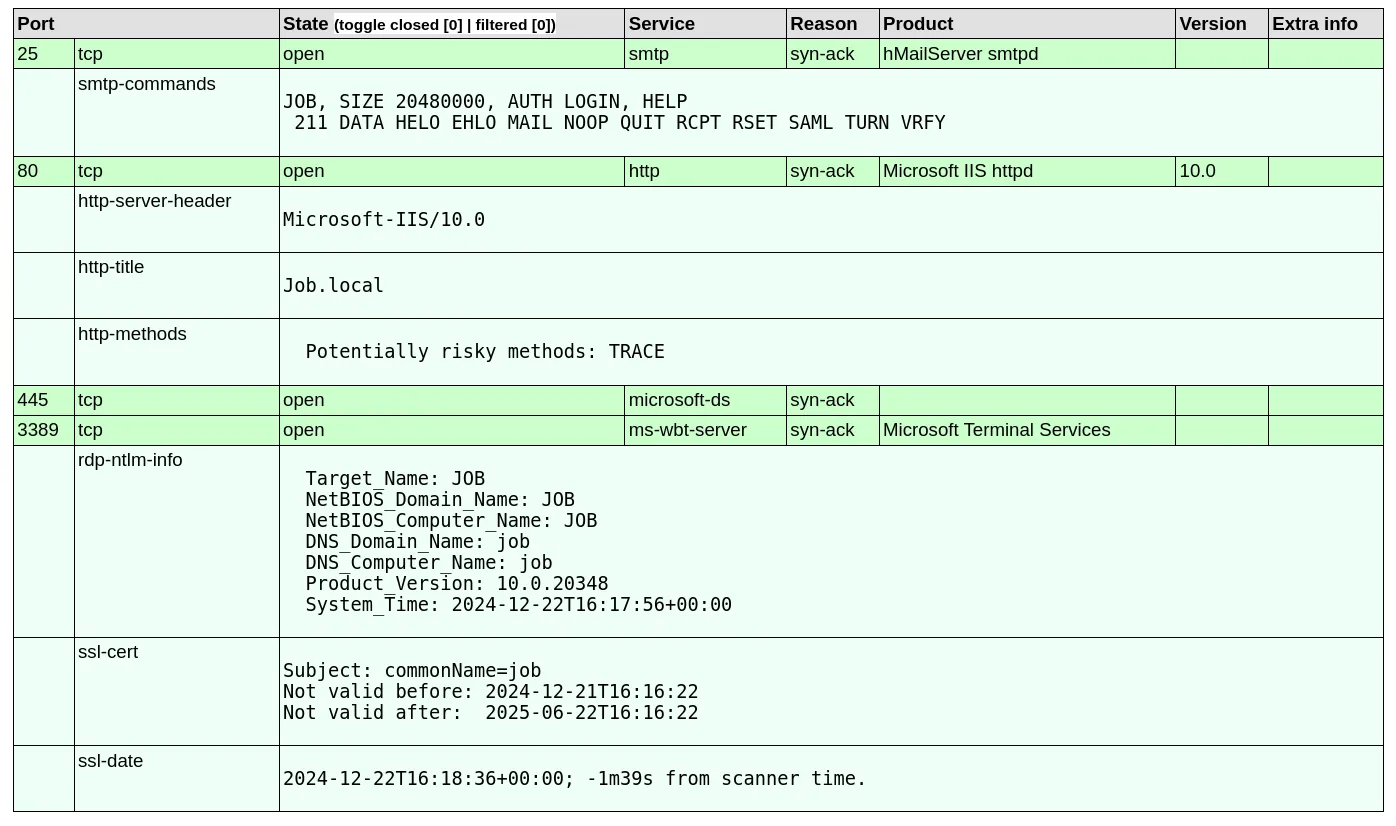Select the Product column header
Screen dimensions: 1396x826
tap(1027, 24)
